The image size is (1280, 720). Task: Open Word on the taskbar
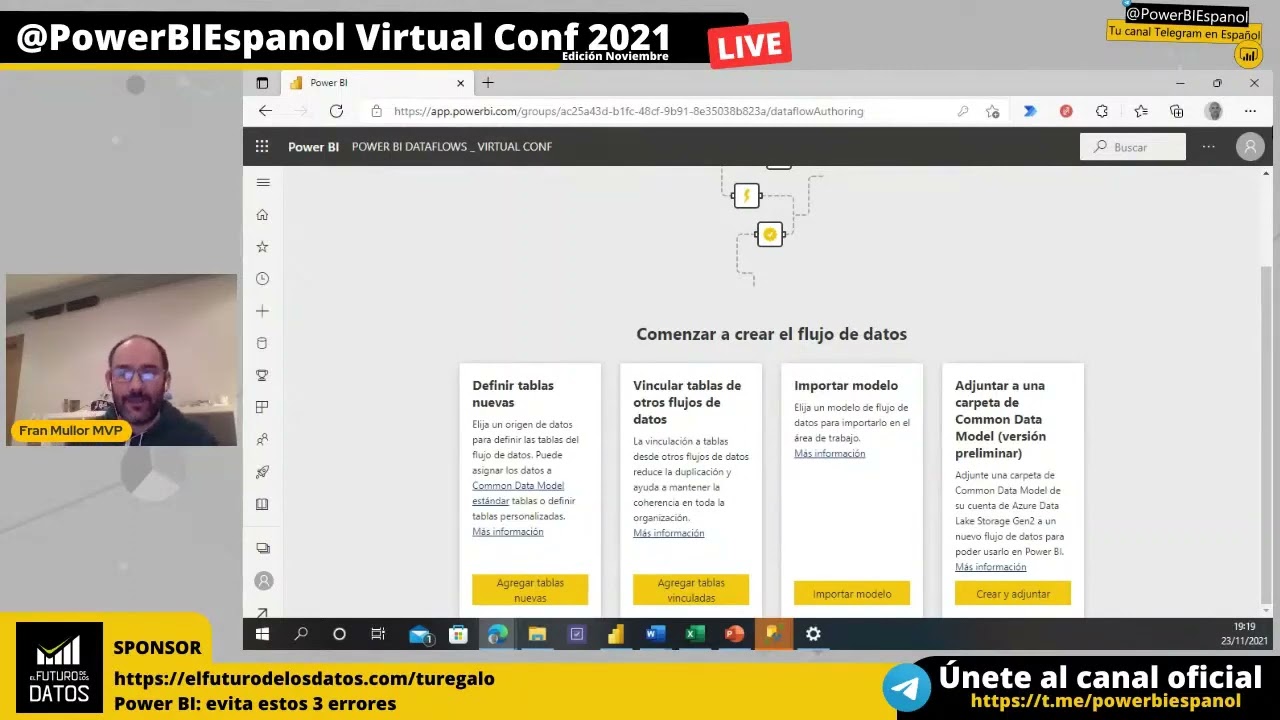(655, 634)
